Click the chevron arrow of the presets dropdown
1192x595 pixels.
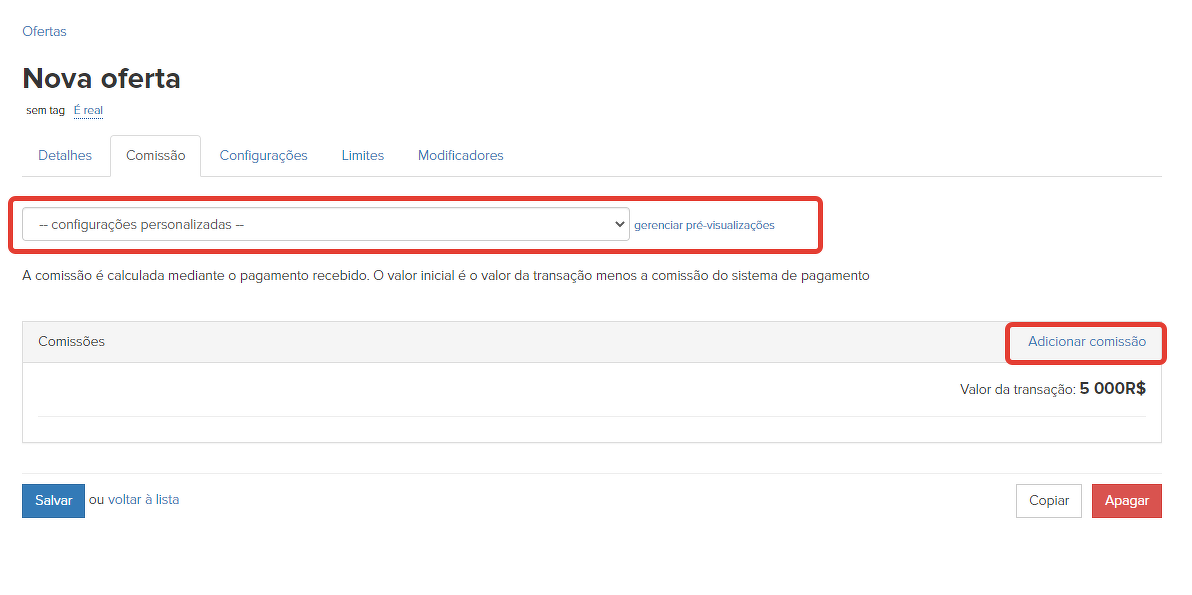point(618,225)
